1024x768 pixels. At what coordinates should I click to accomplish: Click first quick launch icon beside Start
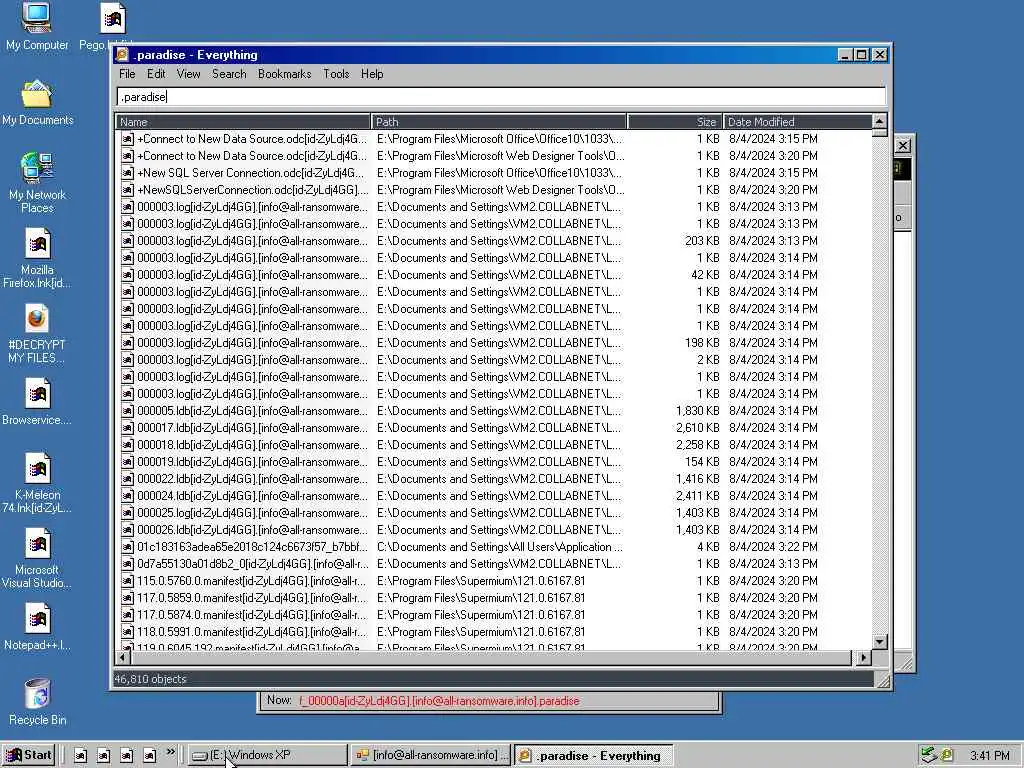(x=80, y=756)
